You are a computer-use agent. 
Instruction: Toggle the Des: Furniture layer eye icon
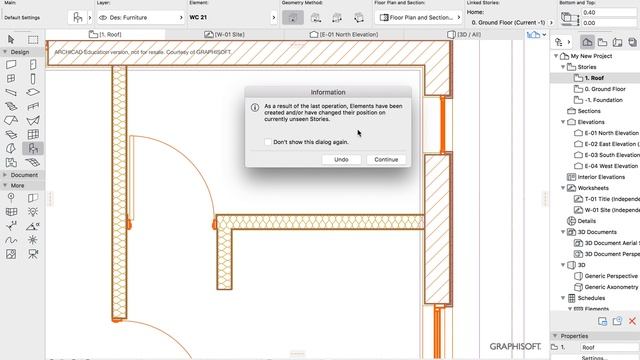[x=103, y=18]
